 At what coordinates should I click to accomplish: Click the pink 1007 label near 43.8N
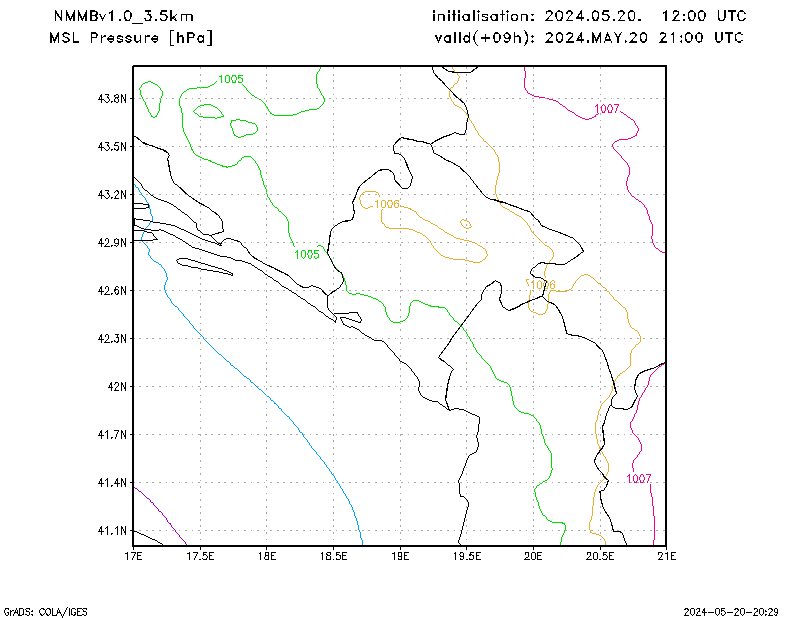(x=607, y=109)
